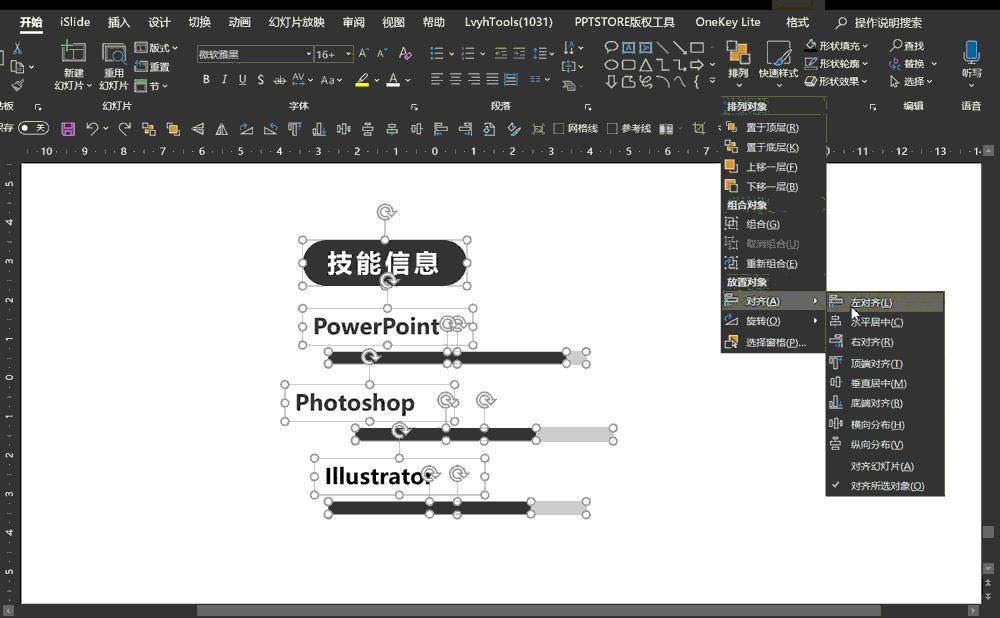Select the Cut scissors icon
Viewport: 1000px width, 618px height.
pyautogui.click(x=17, y=48)
